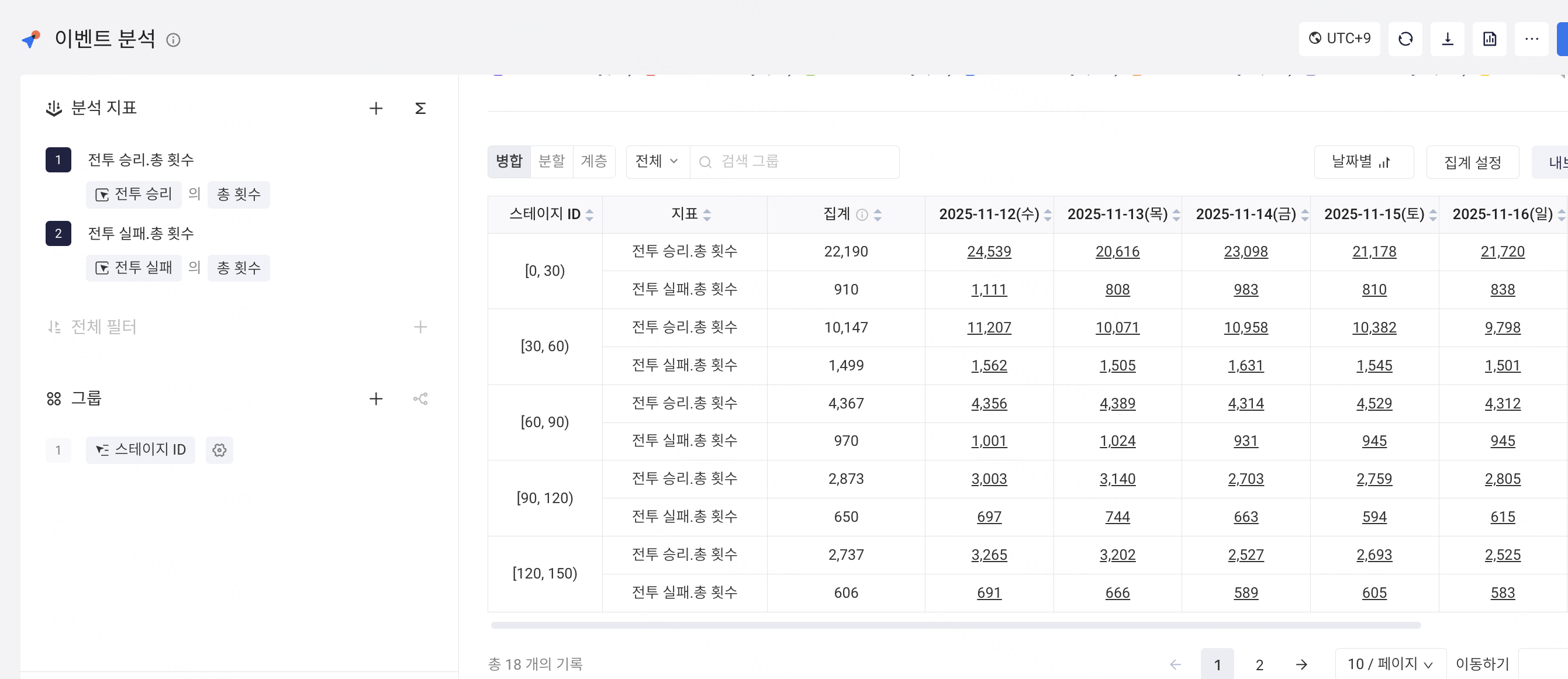Open the gear settings for 스테이지 ID group
Viewport: 1568px width, 679px height.
point(219,451)
